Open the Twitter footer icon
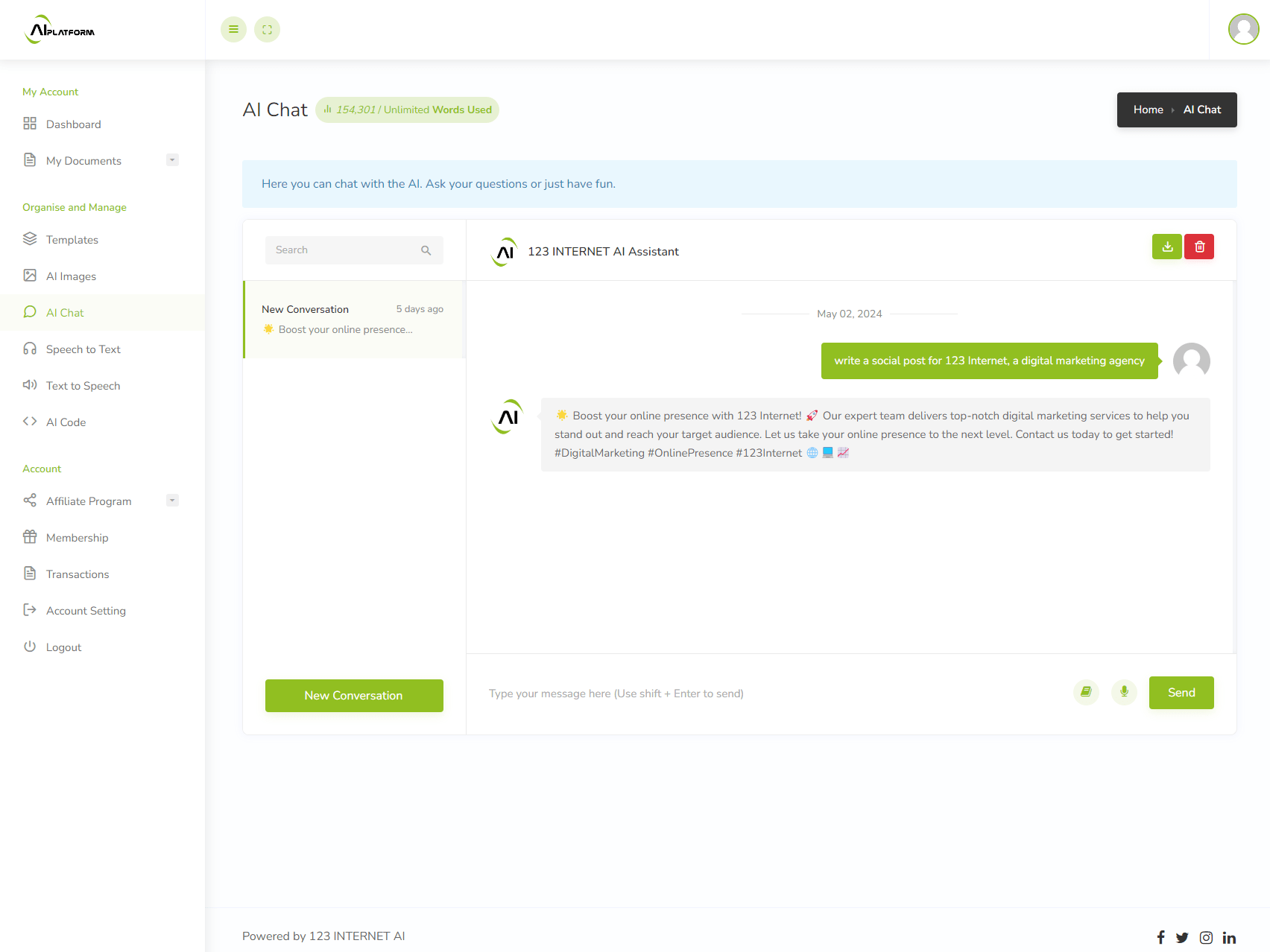1270x952 pixels. coord(1182,937)
